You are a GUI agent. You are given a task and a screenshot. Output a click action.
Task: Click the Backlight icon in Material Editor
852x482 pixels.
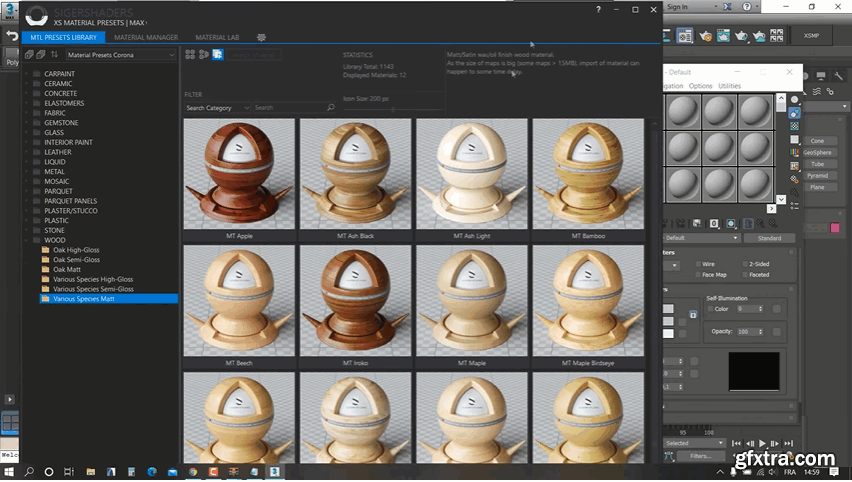coord(795,113)
